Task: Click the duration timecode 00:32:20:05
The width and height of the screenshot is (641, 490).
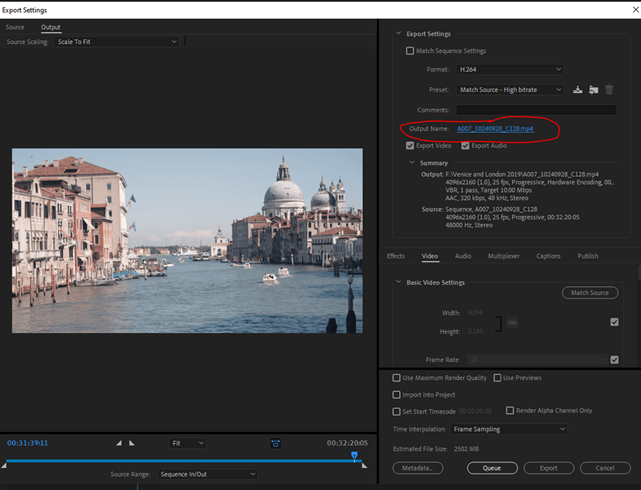Action: [x=347, y=443]
